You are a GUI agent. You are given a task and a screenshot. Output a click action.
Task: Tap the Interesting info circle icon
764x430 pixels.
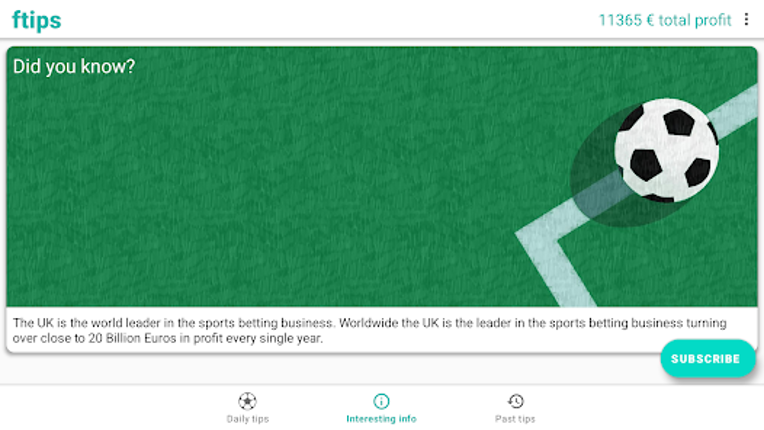(x=381, y=401)
